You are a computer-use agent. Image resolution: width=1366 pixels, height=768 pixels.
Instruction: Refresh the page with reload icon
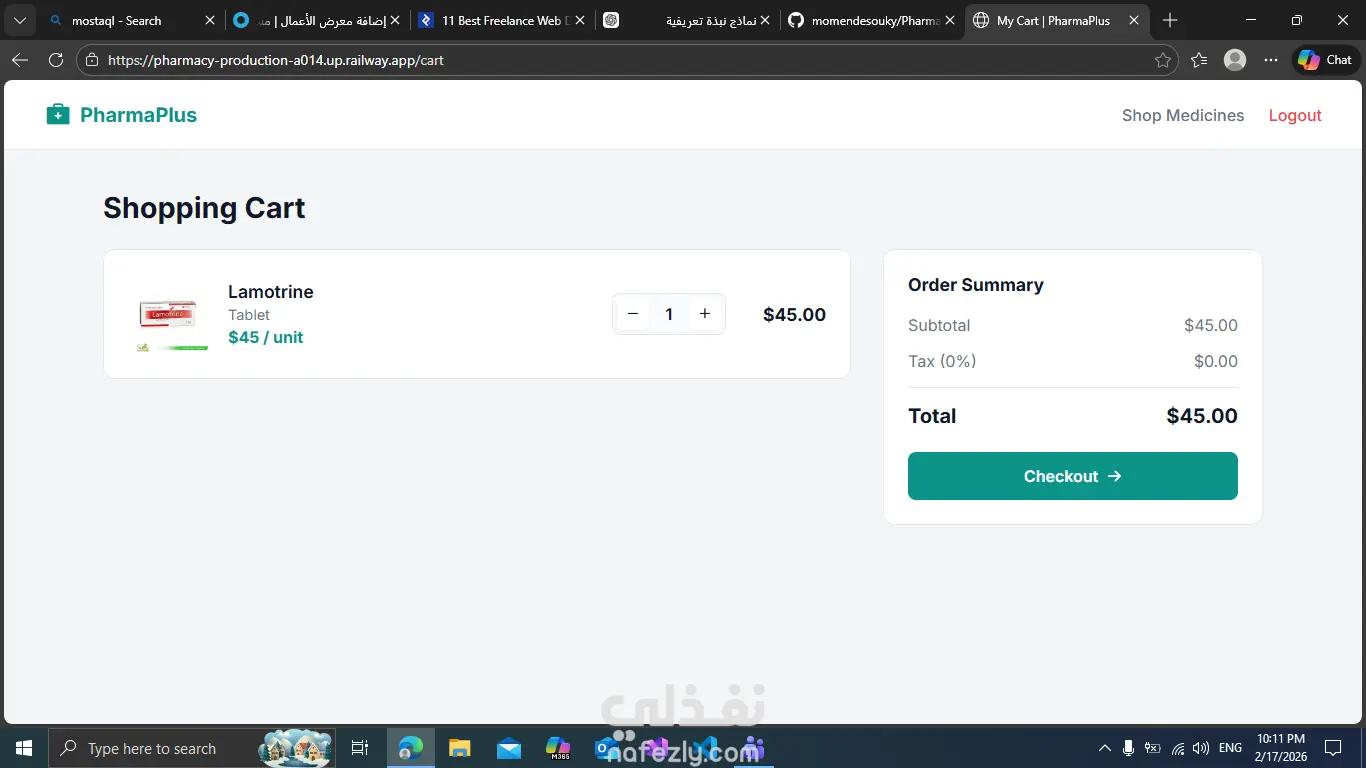click(x=56, y=60)
